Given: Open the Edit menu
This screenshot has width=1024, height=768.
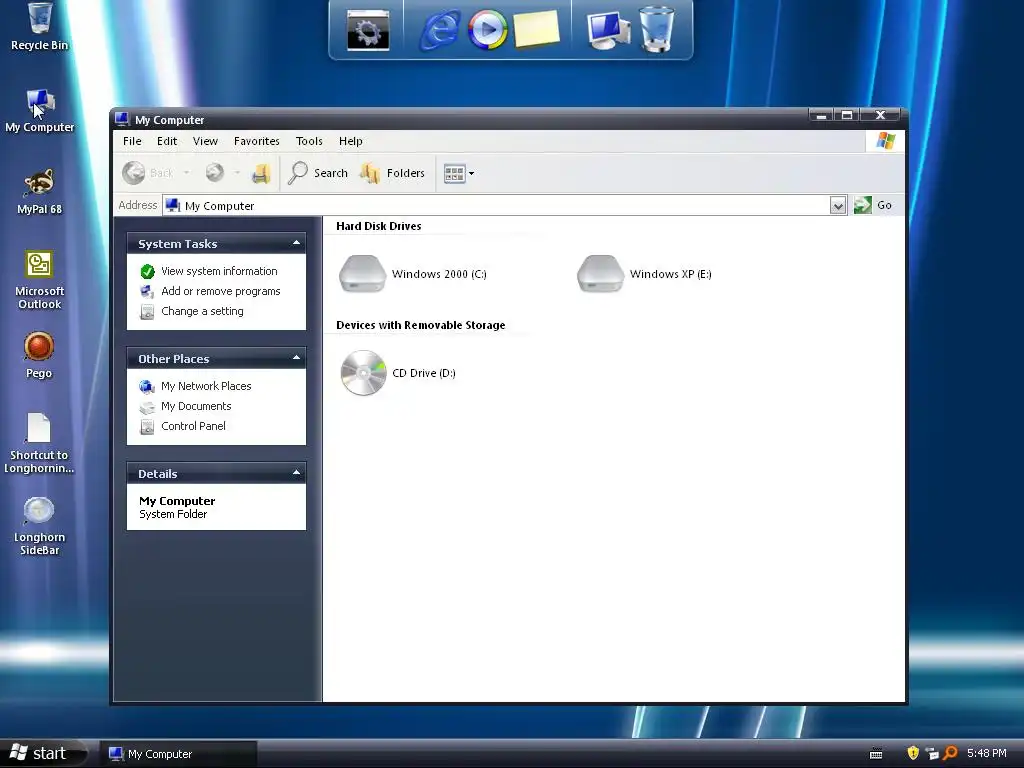Looking at the screenshot, I should 167,141.
